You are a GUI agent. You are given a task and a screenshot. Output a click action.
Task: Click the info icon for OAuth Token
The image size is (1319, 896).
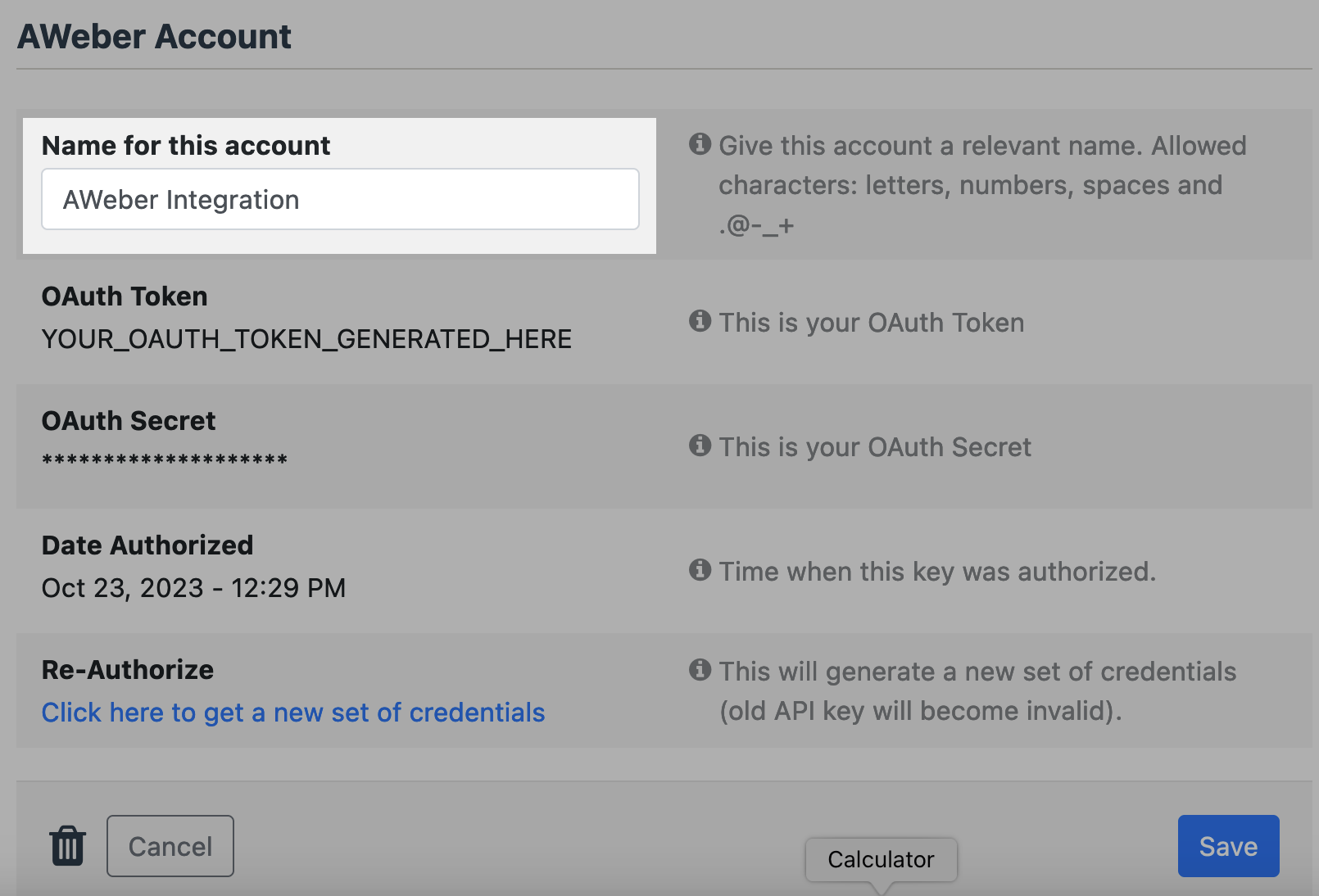[700, 321]
